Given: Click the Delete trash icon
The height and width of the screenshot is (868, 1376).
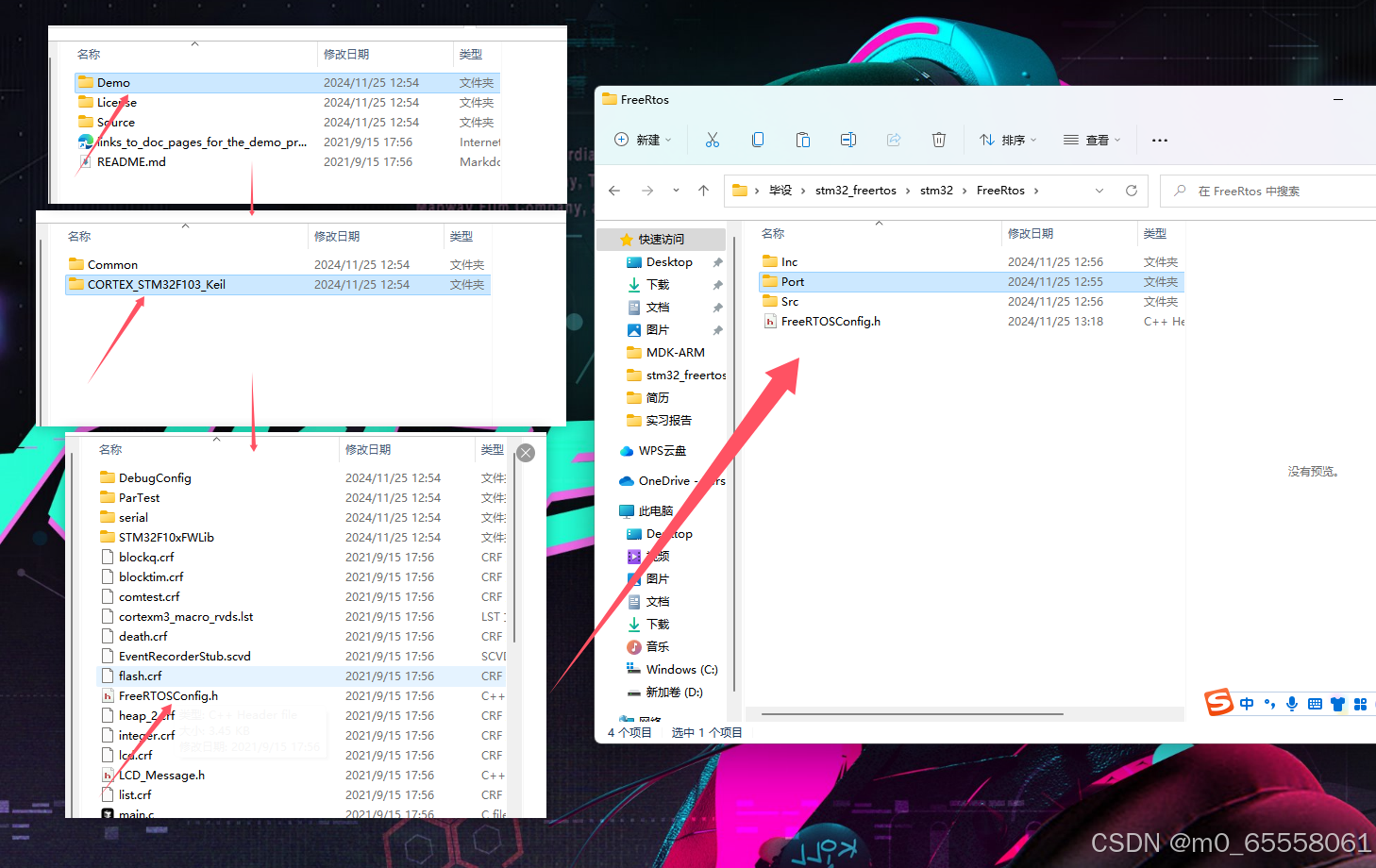Looking at the screenshot, I should pos(939,139).
